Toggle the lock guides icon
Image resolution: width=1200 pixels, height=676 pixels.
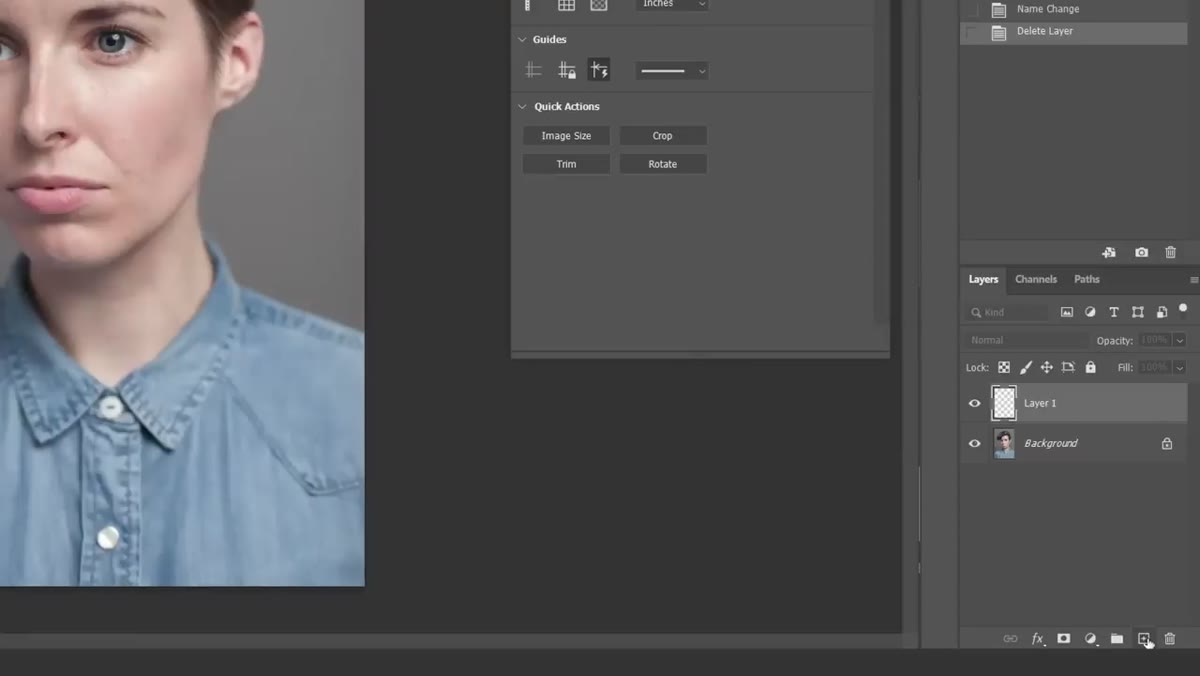pyautogui.click(x=567, y=70)
